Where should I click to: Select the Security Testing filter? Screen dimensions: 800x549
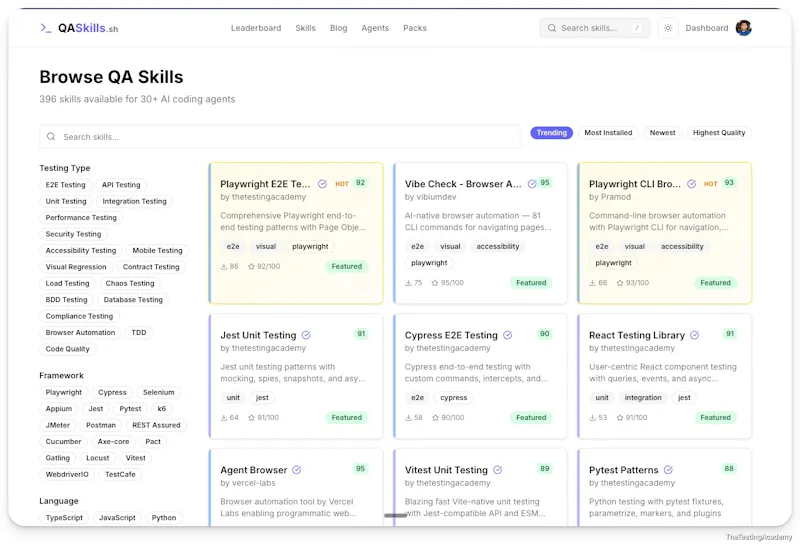[x=73, y=234]
